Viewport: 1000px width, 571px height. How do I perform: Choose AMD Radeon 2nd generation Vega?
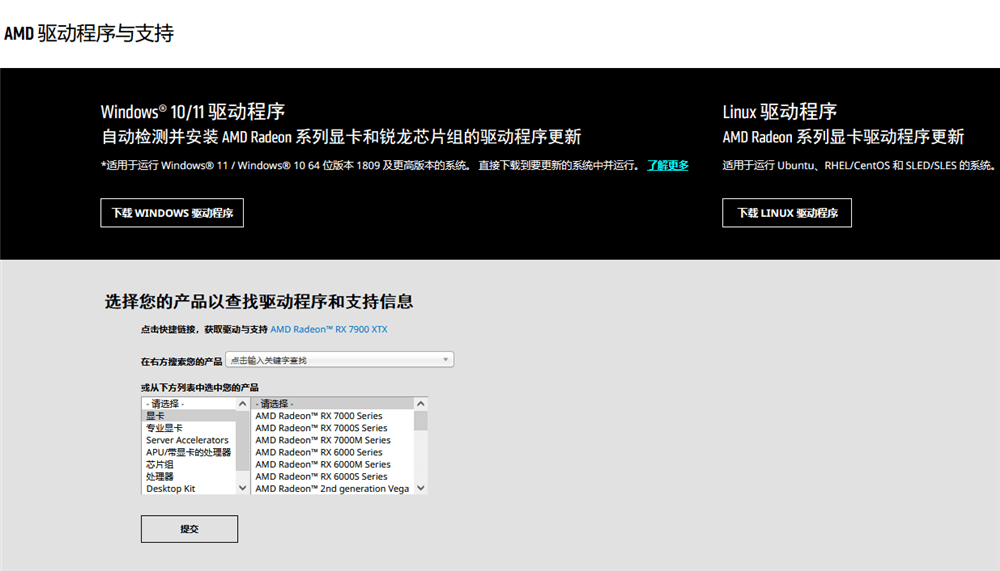point(333,489)
